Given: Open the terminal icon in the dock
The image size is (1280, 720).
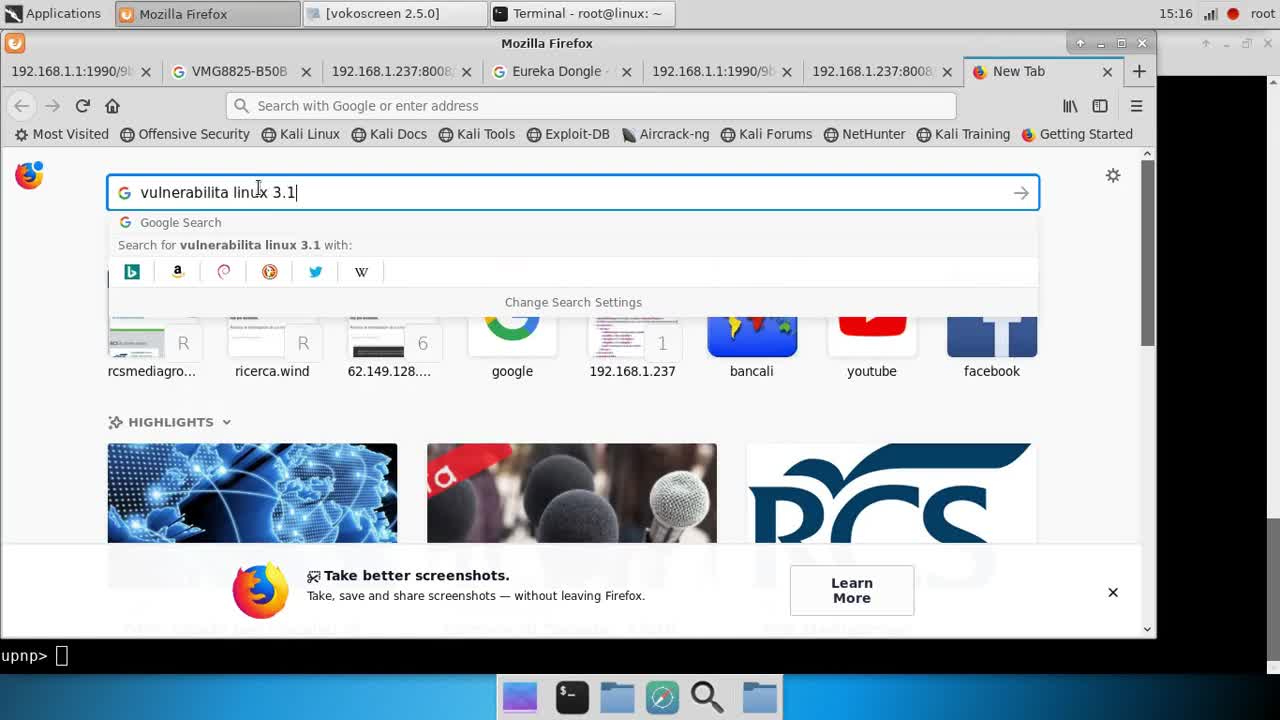Looking at the screenshot, I should pyautogui.click(x=572, y=697).
